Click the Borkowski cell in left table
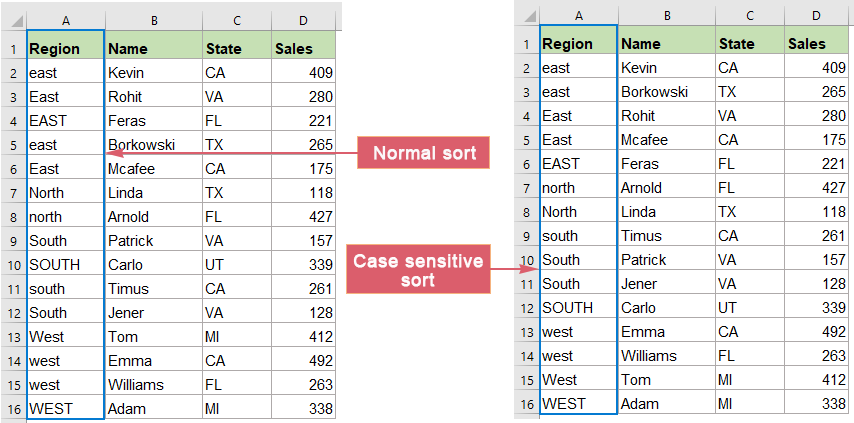This screenshot has height=423, width=854. [152, 145]
